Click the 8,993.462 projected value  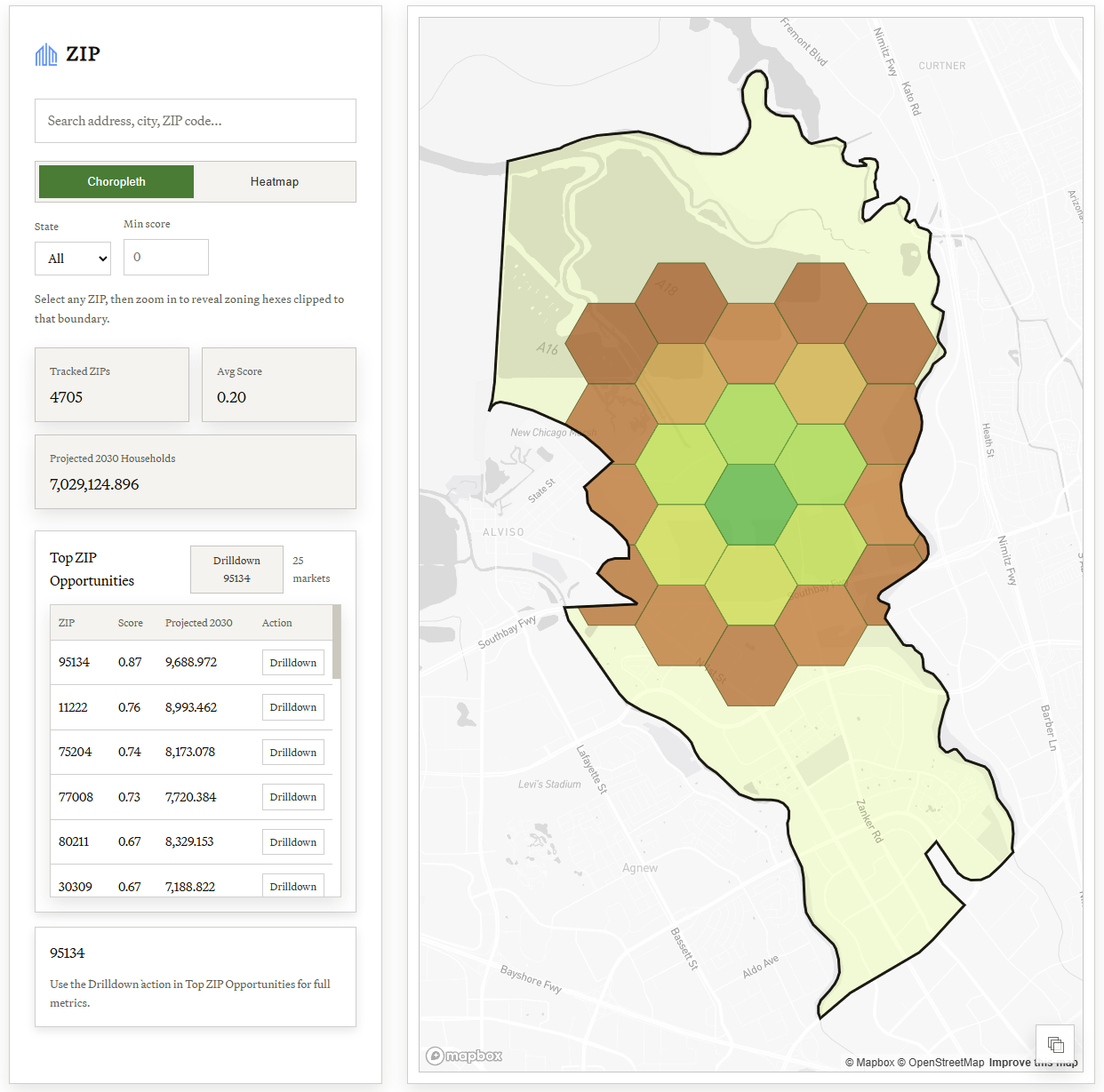[x=191, y=707]
